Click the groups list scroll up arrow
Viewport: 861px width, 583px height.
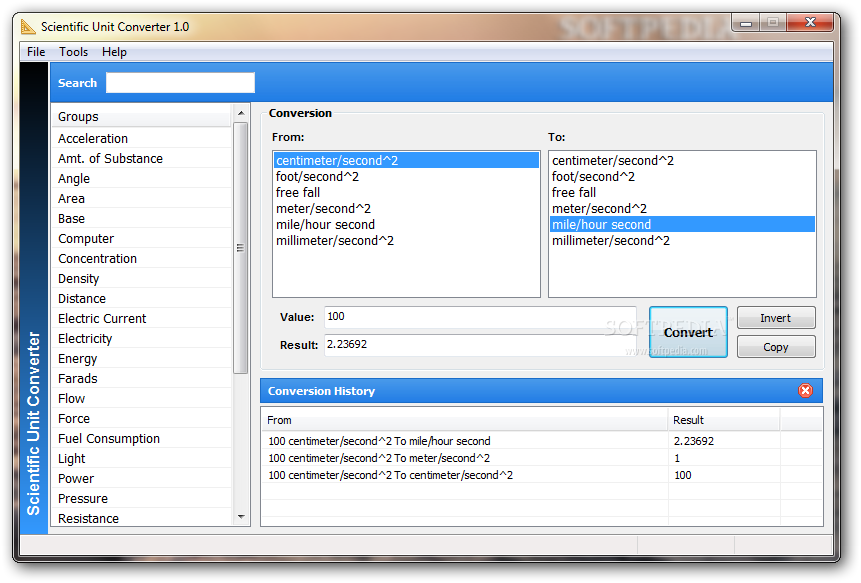241,113
